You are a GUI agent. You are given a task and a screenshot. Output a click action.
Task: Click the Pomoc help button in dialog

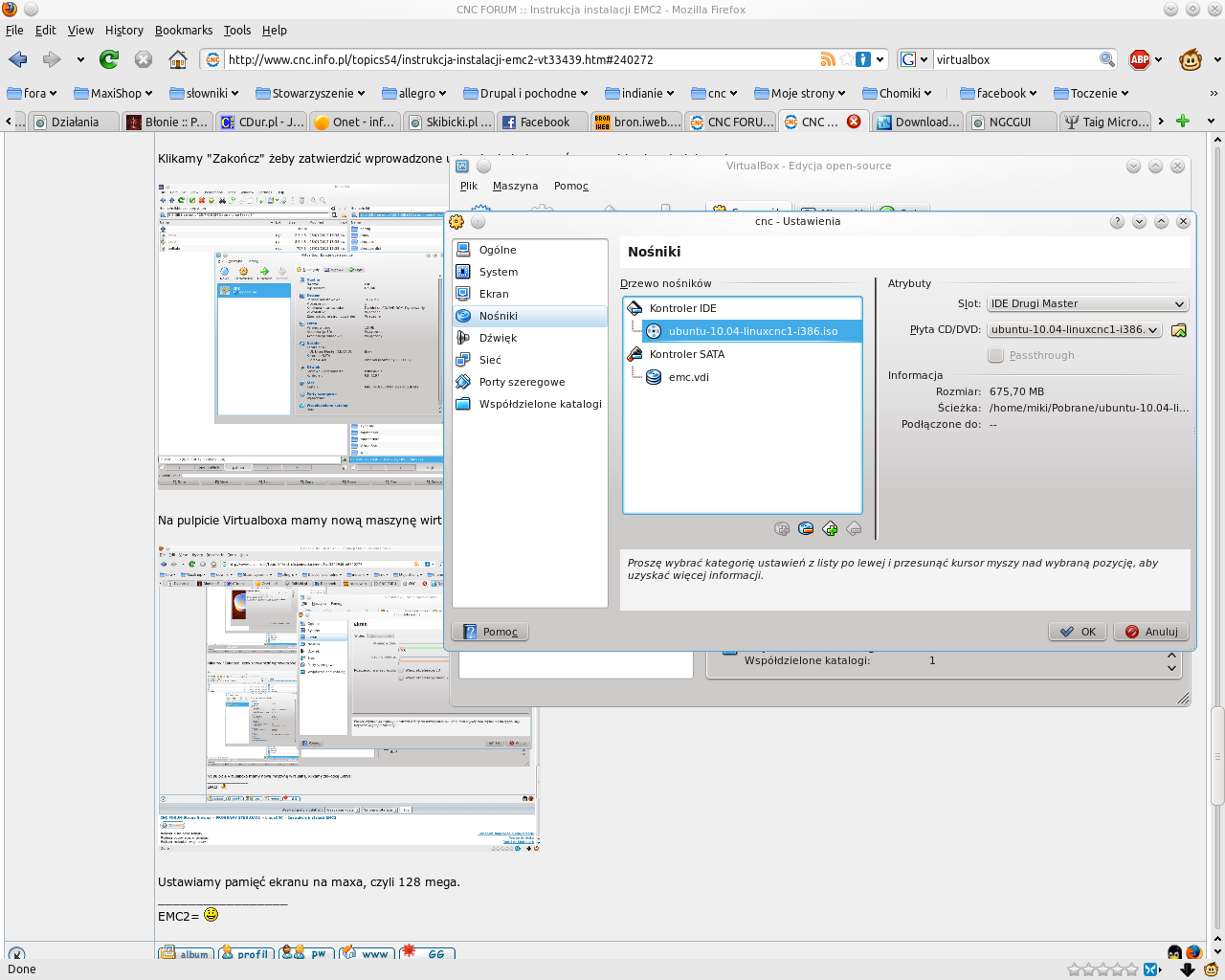(x=490, y=632)
